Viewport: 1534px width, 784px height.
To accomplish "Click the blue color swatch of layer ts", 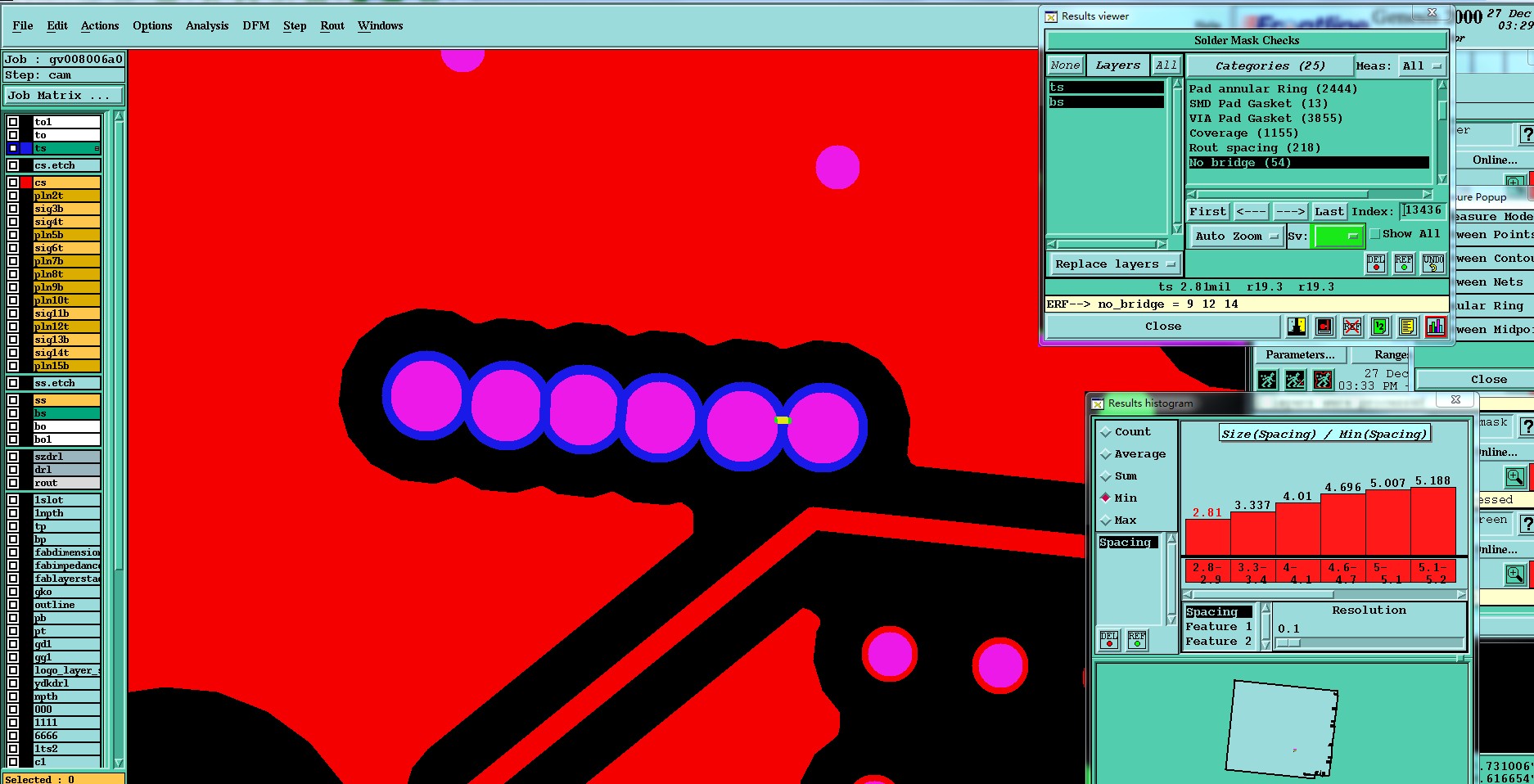I will (x=26, y=148).
